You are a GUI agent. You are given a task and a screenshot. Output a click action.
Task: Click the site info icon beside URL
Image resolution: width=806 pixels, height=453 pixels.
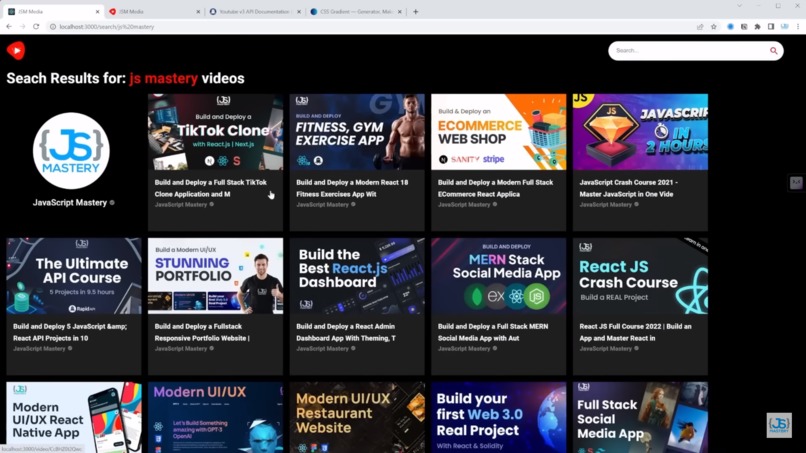[x=52, y=27]
